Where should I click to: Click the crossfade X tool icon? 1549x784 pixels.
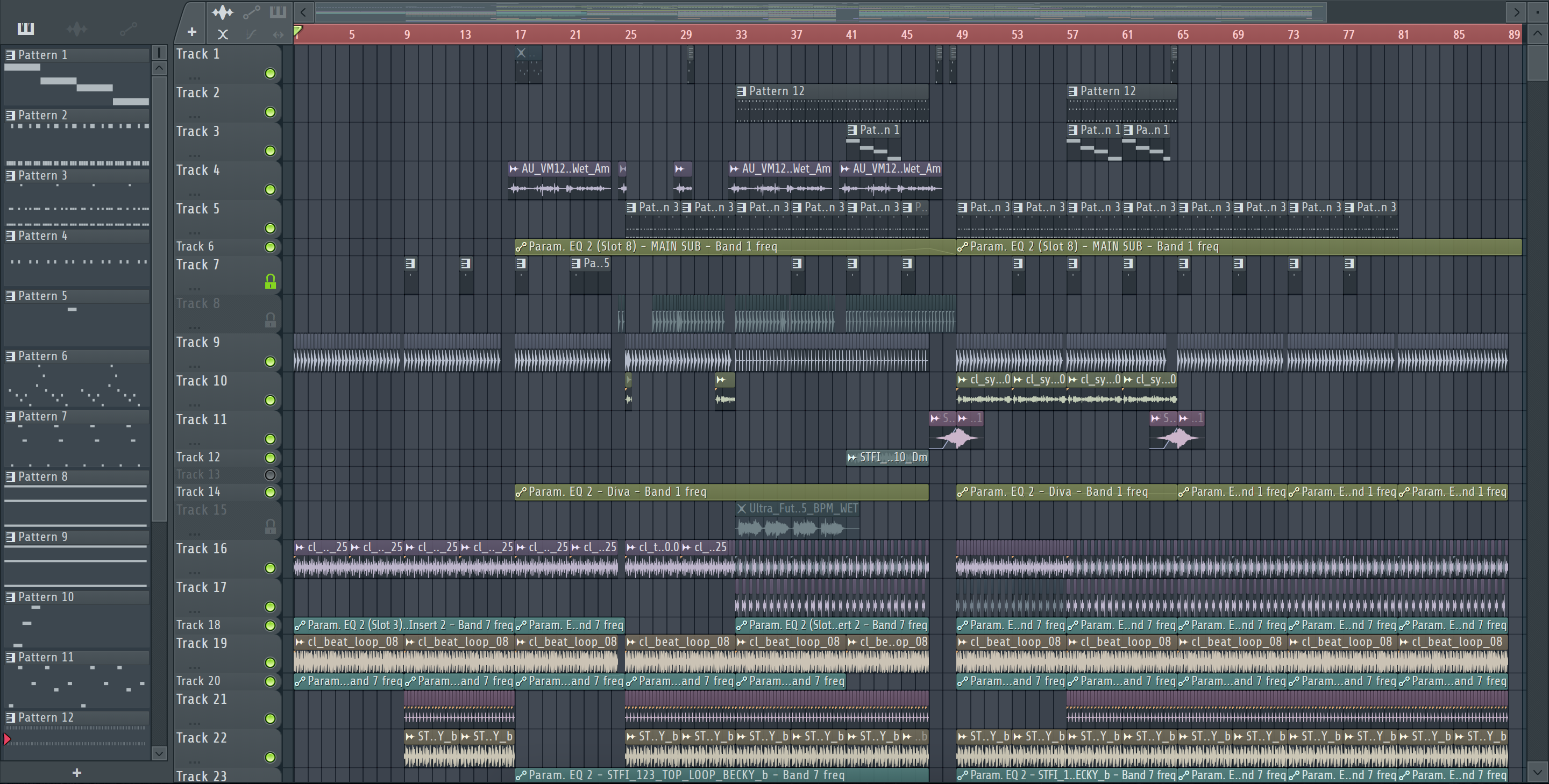click(x=223, y=34)
